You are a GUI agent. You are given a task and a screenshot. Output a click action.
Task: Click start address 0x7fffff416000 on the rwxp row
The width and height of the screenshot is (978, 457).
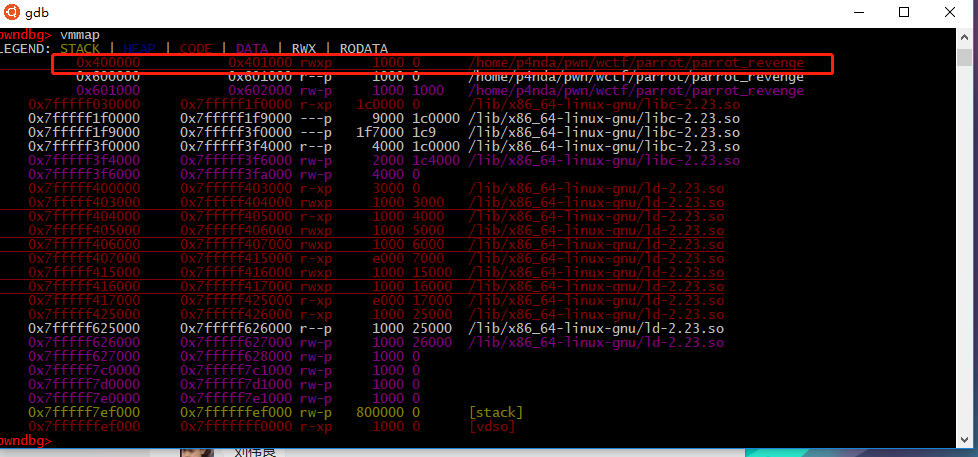pyautogui.click(x=84, y=286)
